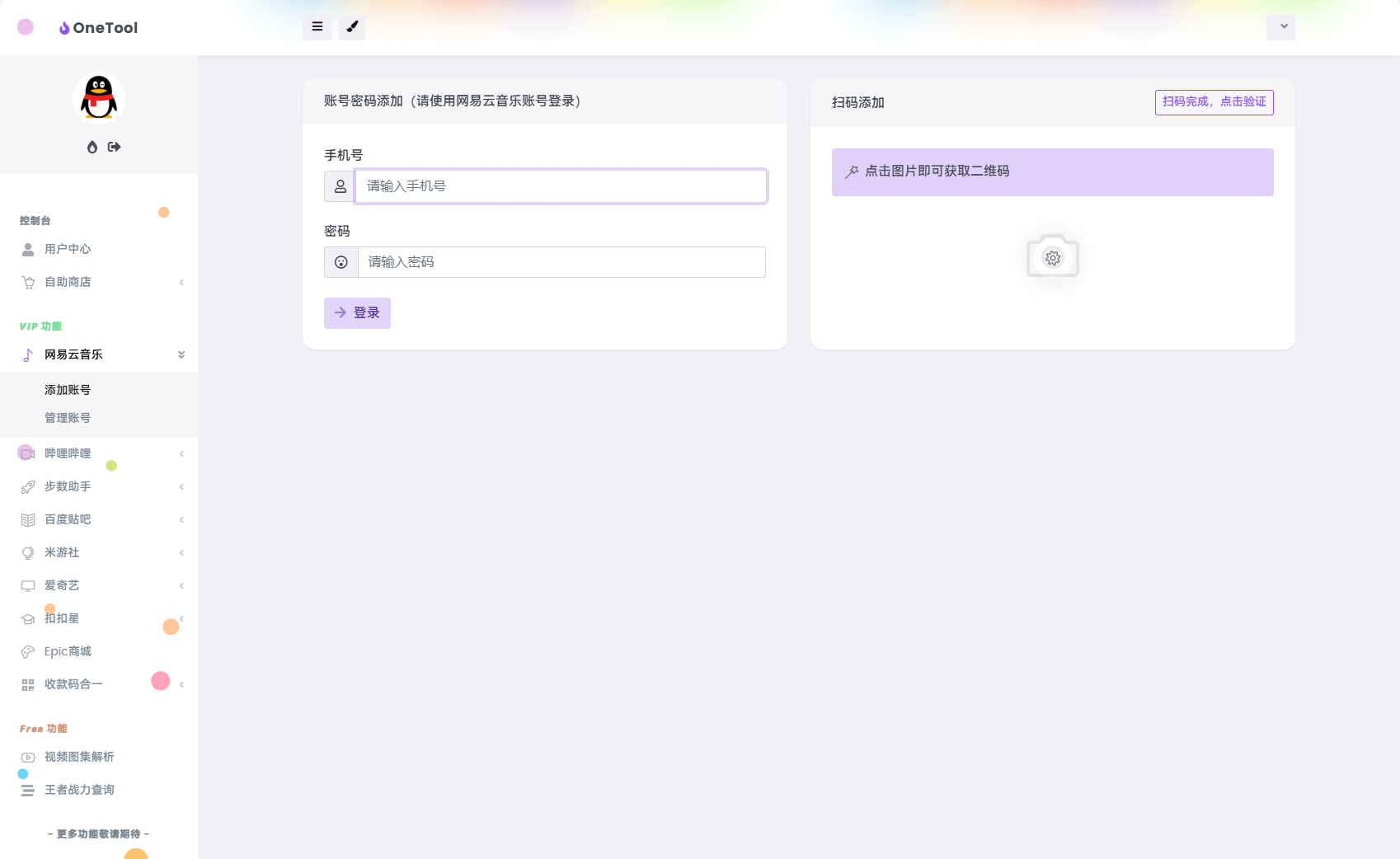Click 扫码完成，点击验证 button
The height and width of the screenshot is (859, 1400).
(x=1214, y=102)
